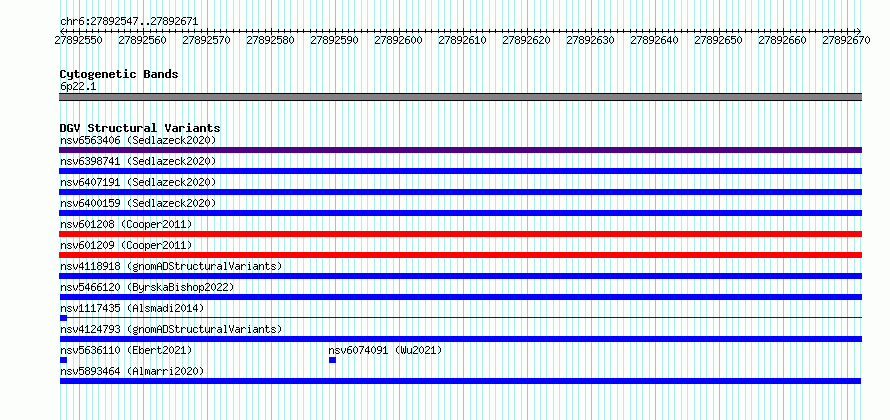The height and width of the screenshot is (420, 890).
Task: Click the blue nsv4124793 variant bar
Action: 460,339
